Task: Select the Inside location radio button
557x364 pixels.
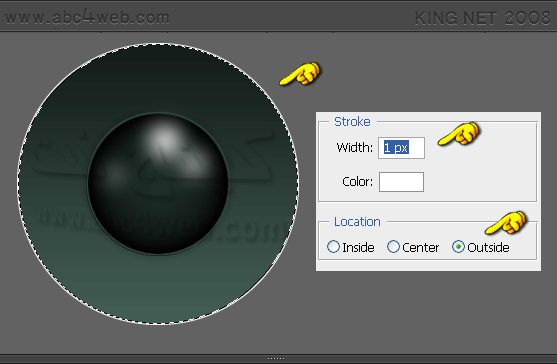Action: tap(333, 246)
